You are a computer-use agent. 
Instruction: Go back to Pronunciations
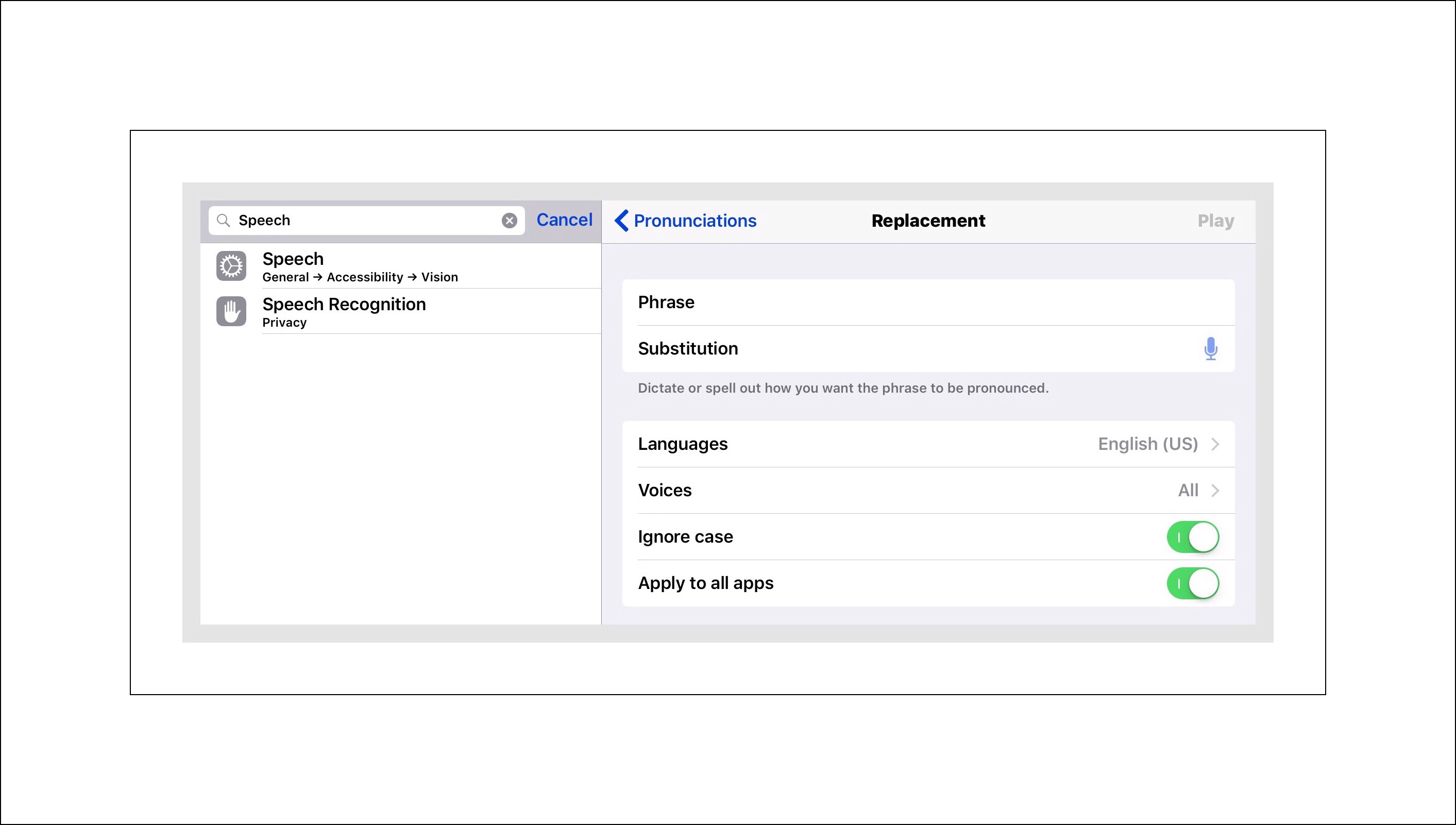coord(694,221)
